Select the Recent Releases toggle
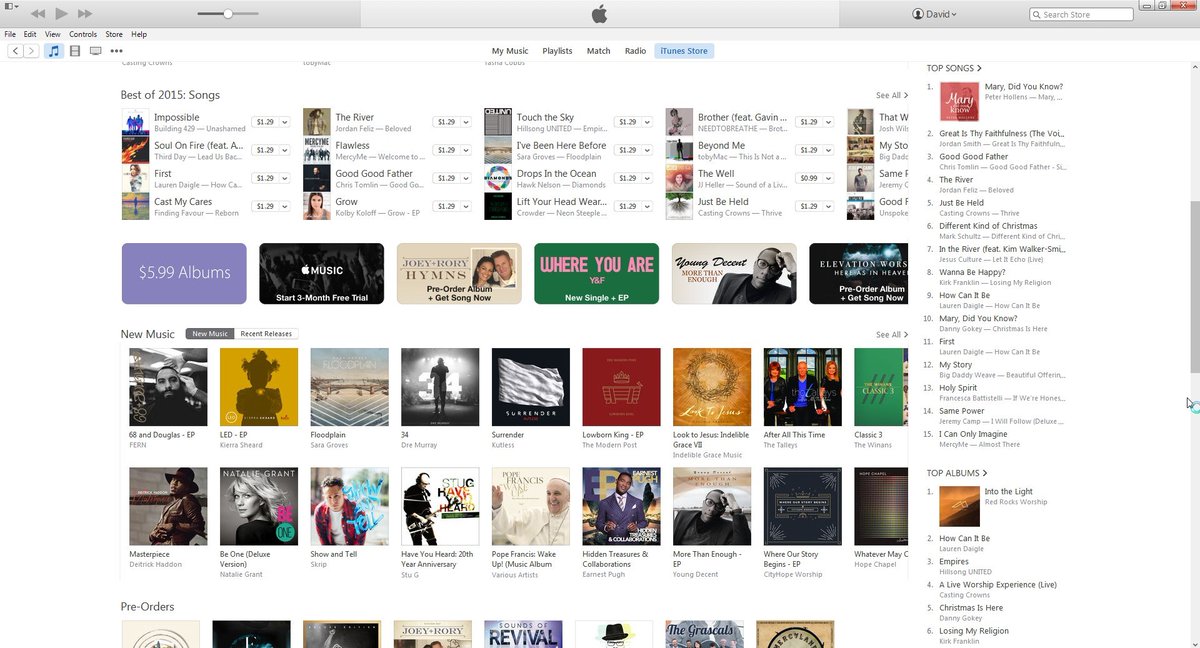The width and height of the screenshot is (1200, 648). 266,334
